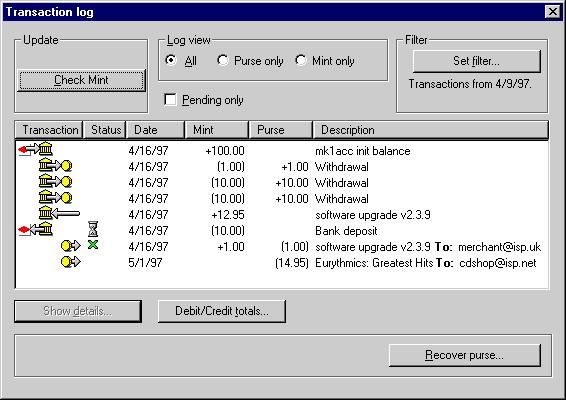
Task: Click the green X status icon
Action: pos(93,245)
